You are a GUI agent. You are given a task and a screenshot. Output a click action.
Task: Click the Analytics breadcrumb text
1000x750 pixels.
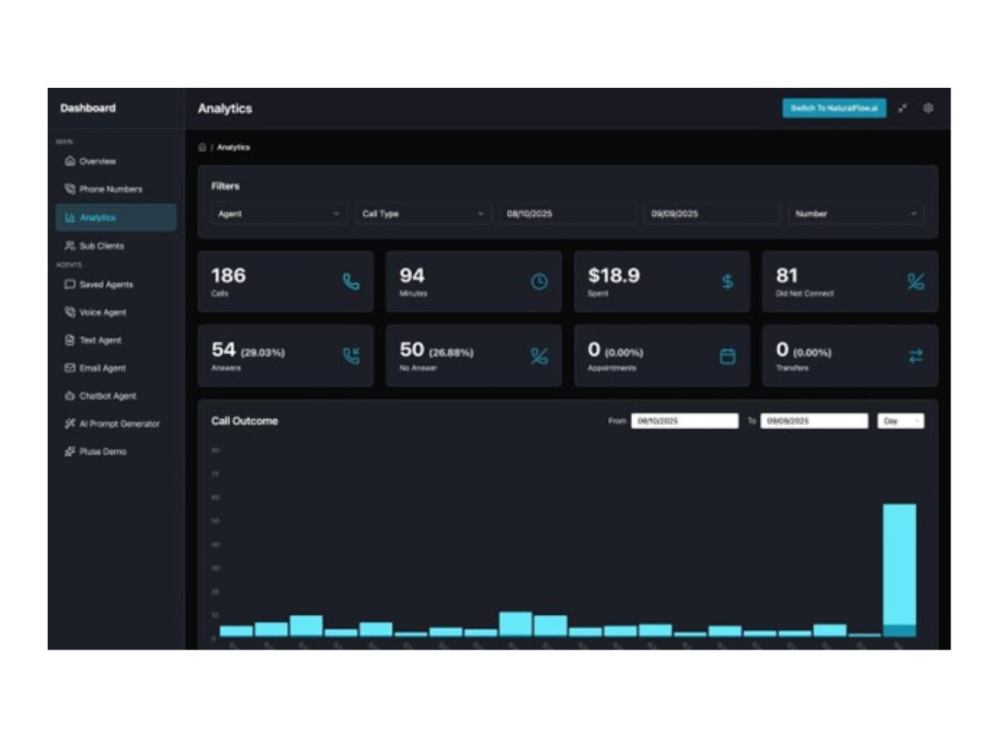coord(233,147)
